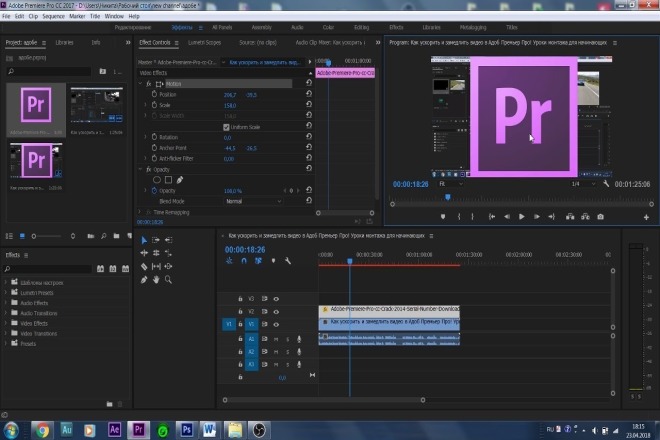Click Opacity value 100,0 %
This screenshot has width=660, height=440.
click(x=233, y=191)
